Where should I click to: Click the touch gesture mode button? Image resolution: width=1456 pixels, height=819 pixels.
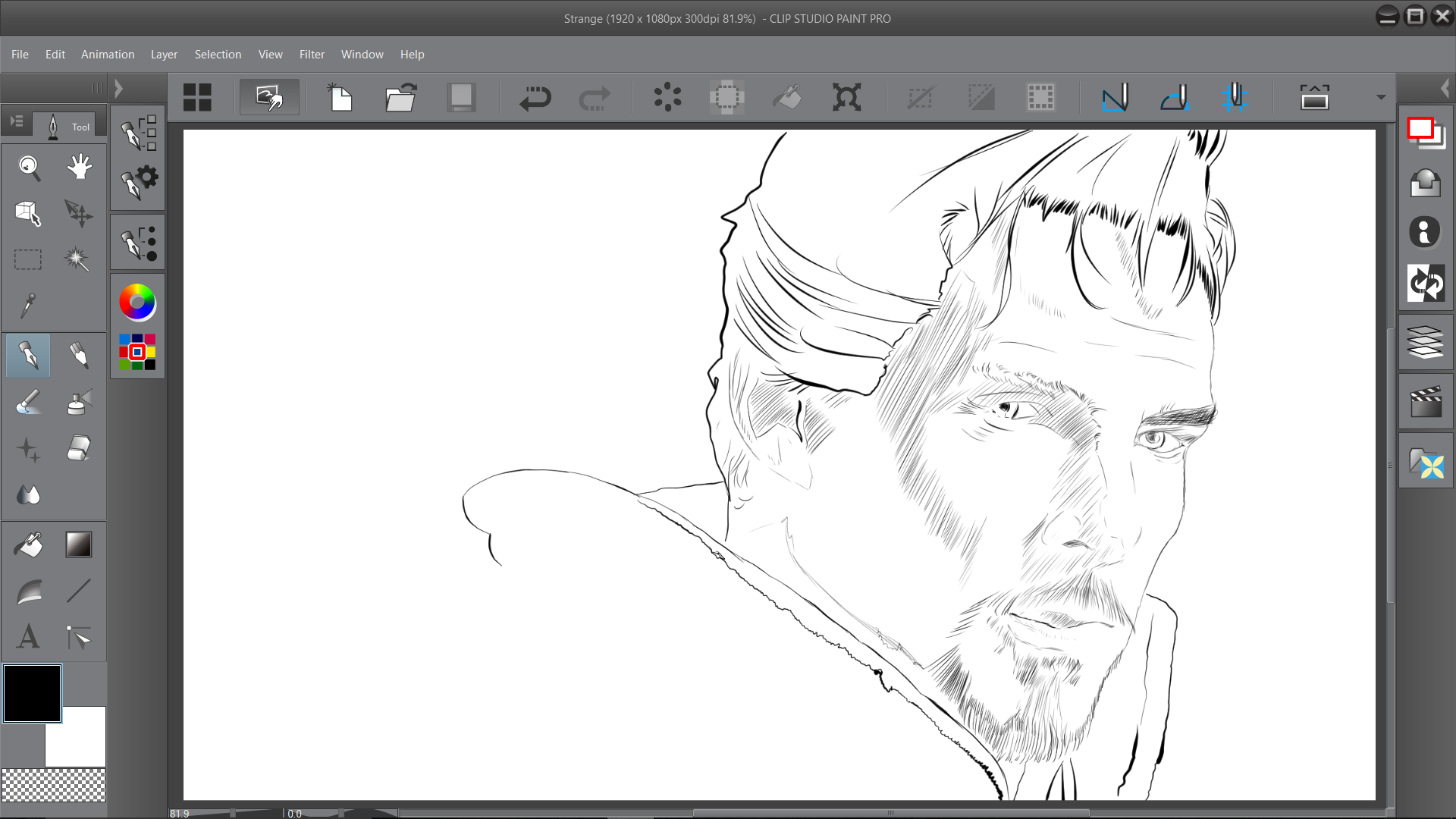tap(269, 97)
